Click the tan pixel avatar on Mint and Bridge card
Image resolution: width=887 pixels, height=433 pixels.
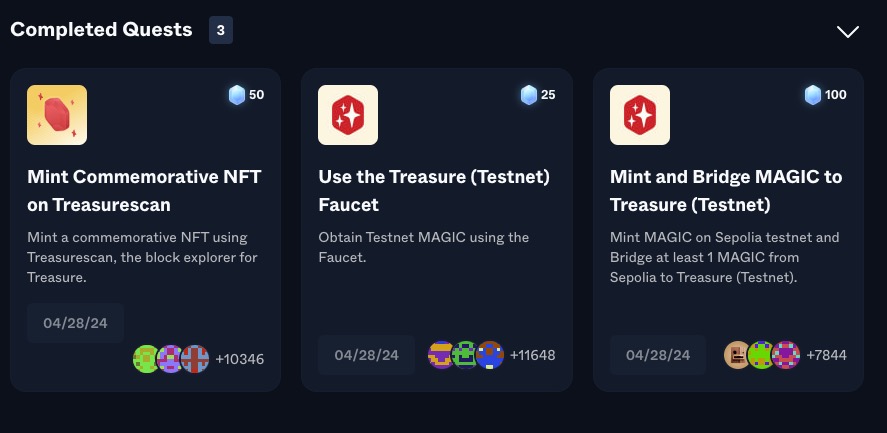click(738, 355)
